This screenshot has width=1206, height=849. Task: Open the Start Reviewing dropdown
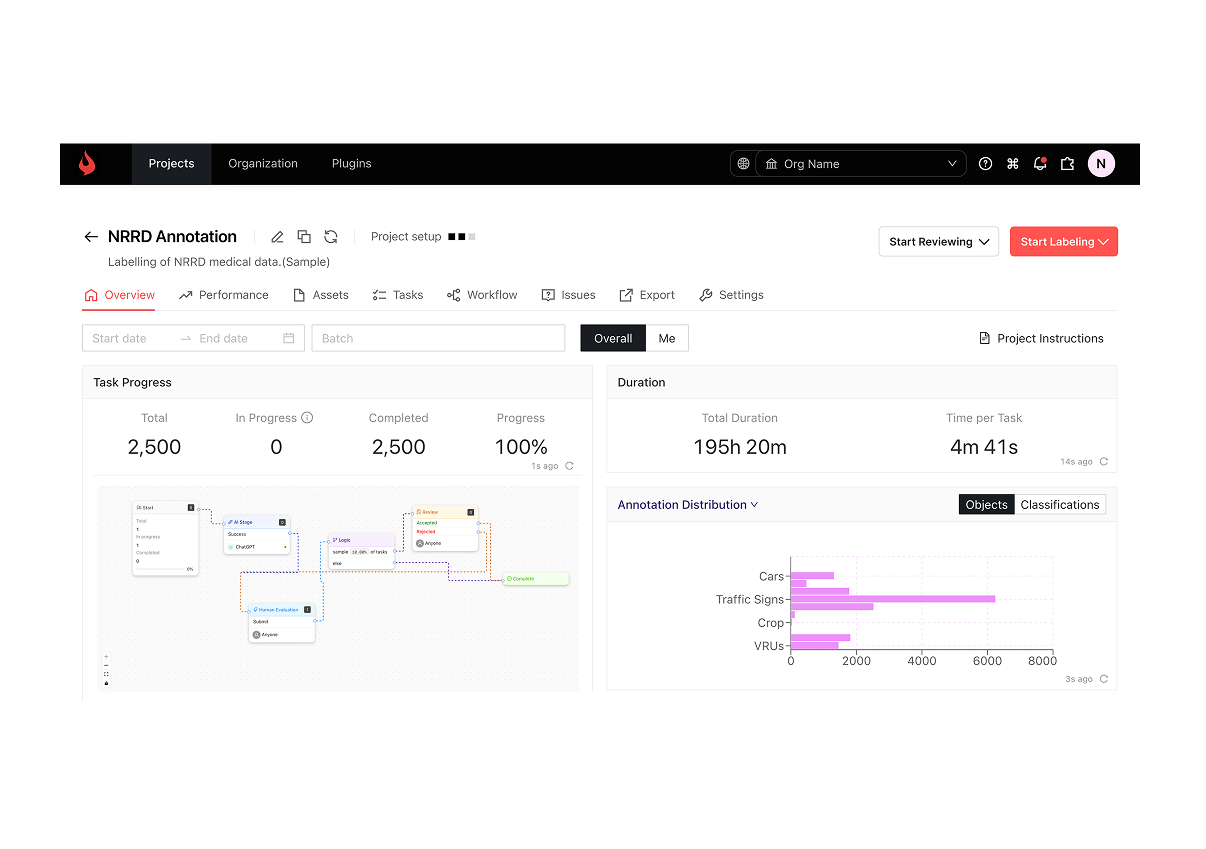point(937,241)
